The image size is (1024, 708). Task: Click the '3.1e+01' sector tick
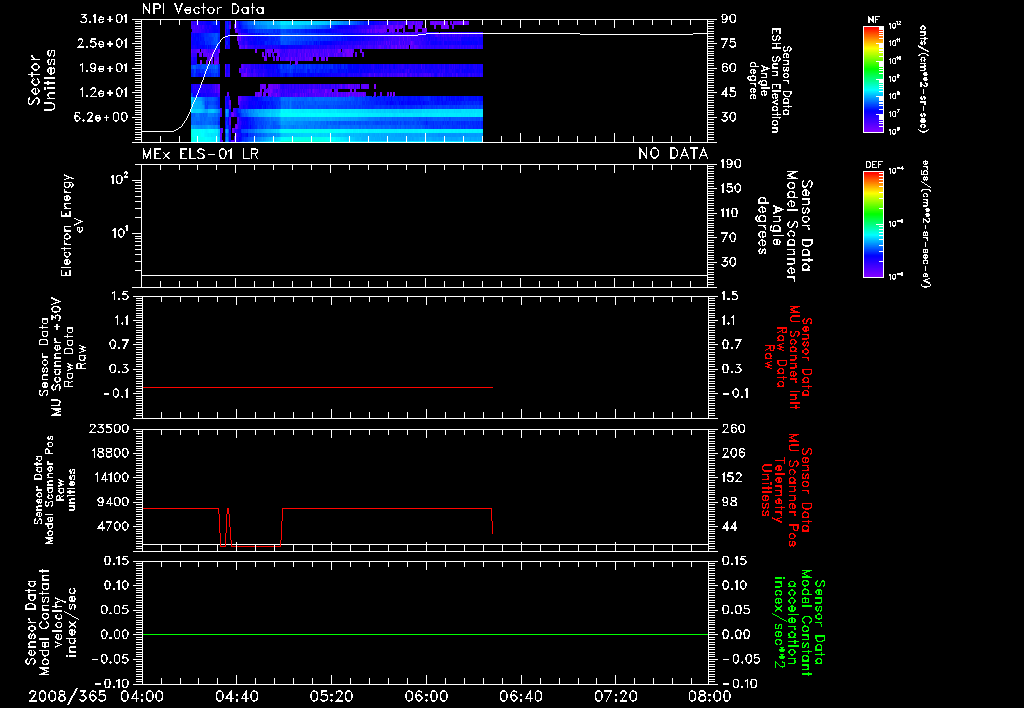tap(104, 19)
